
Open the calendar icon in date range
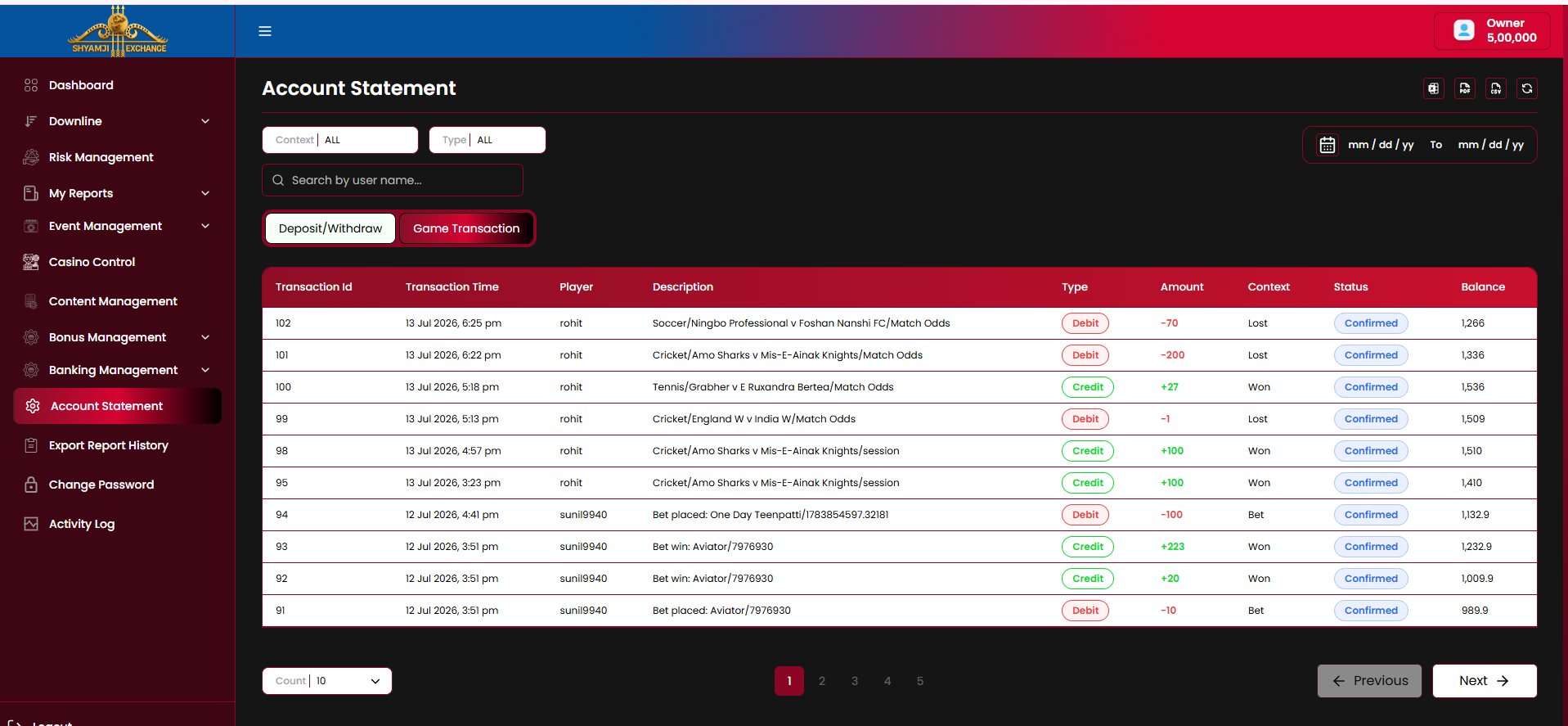[1328, 145]
